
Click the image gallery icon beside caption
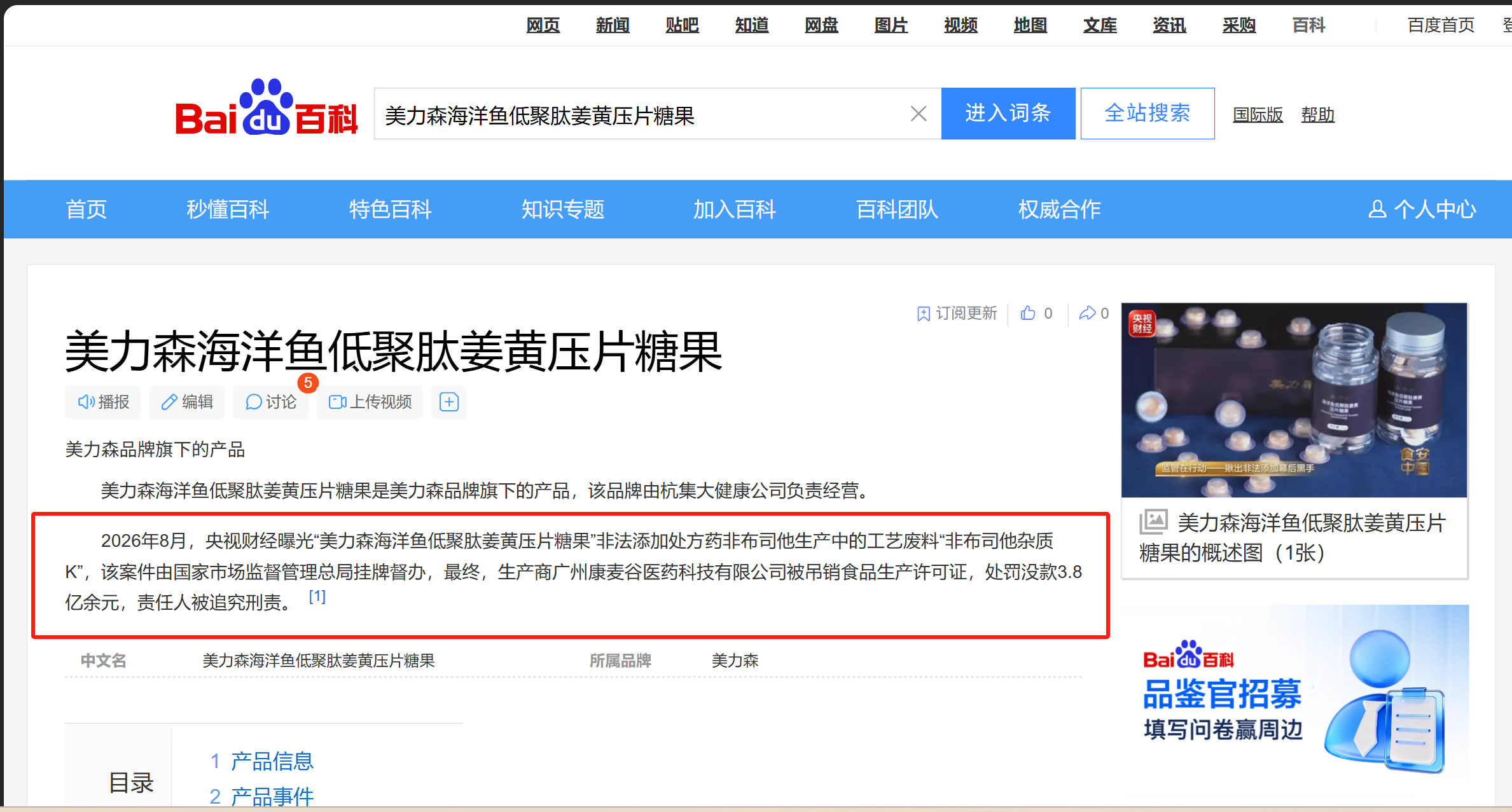(1153, 522)
